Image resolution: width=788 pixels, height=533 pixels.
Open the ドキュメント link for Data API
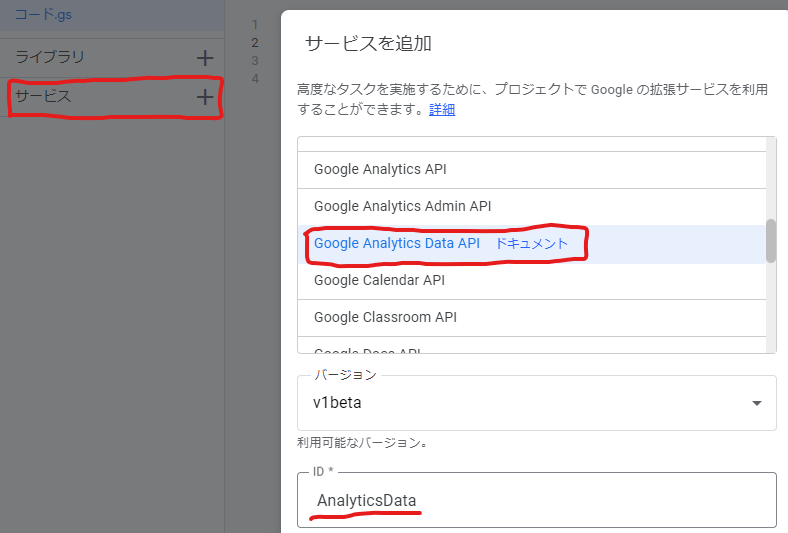(532, 244)
